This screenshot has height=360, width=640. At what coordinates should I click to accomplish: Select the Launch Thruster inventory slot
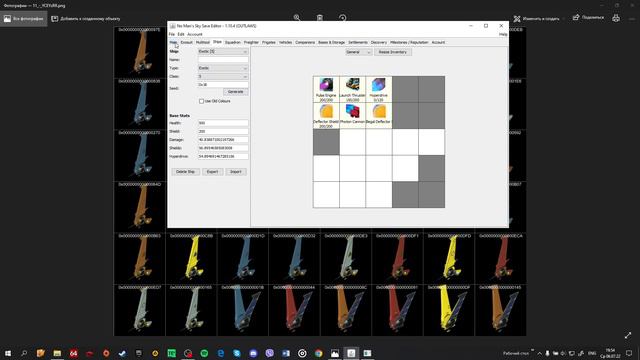click(353, 89)
